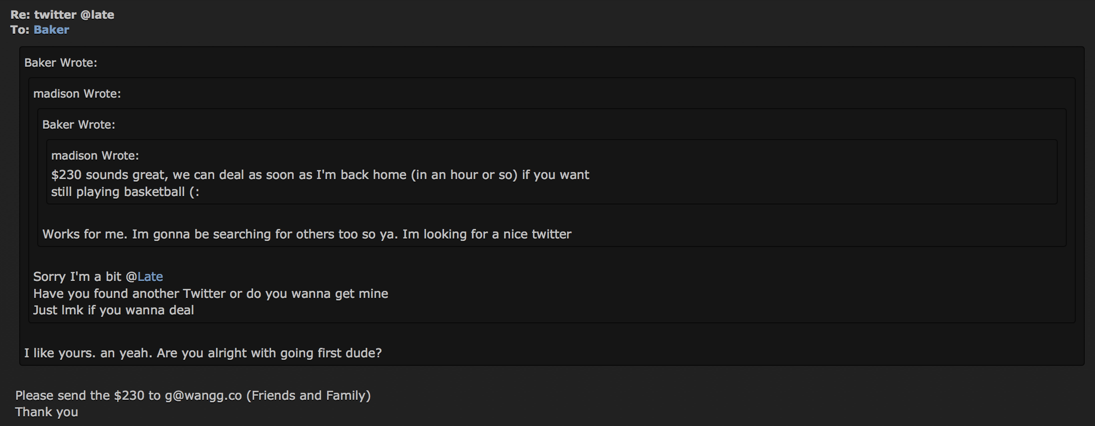This screenshot has width=1095, height=426.
Task: Click the 'Sorry I'm a bit' text
Action: point(79,277)
